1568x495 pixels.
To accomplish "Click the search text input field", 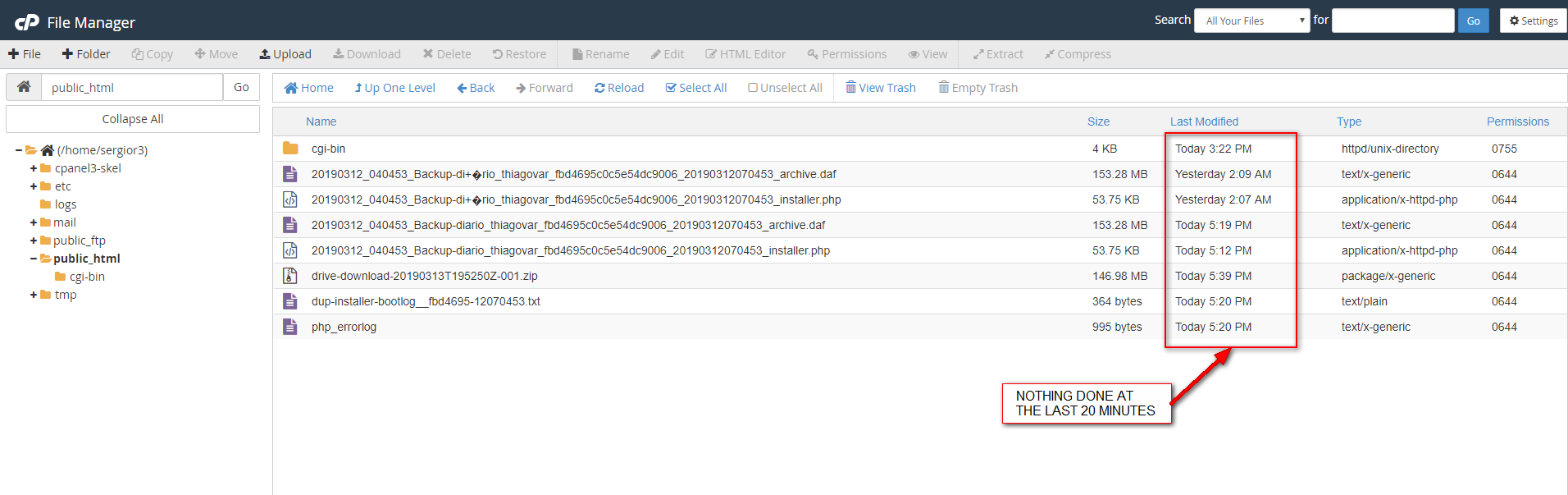I will tap(1393, 21).
